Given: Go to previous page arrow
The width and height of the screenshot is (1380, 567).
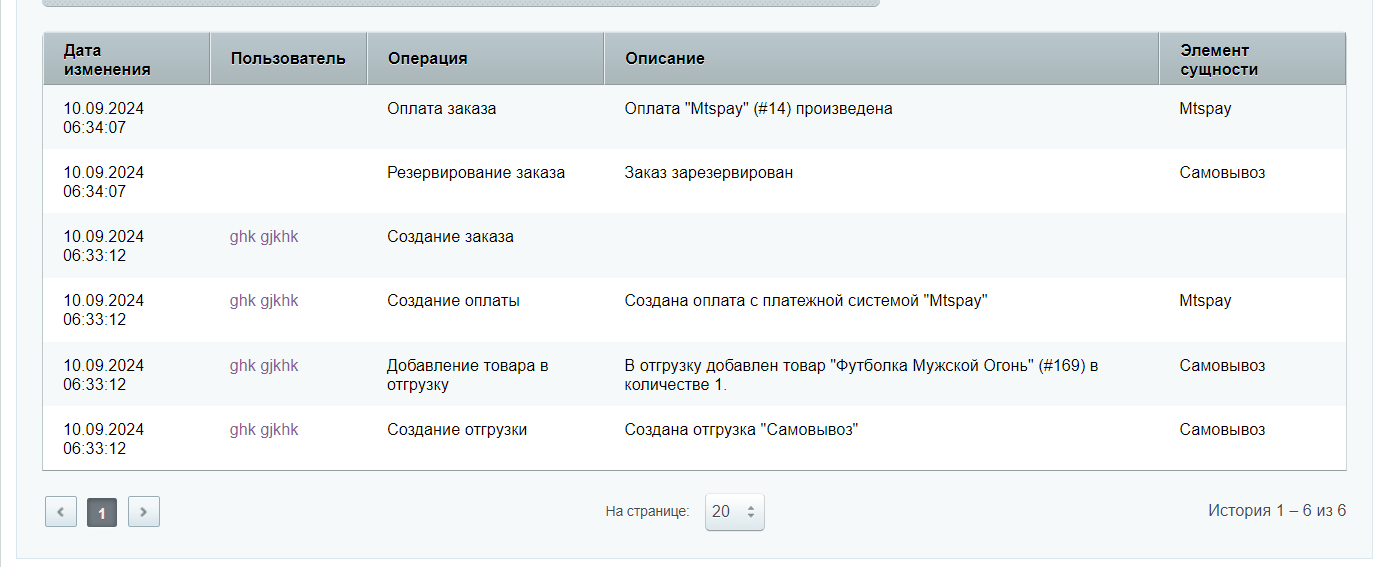Looking at the screenshot, I should (x=61, y=512).
